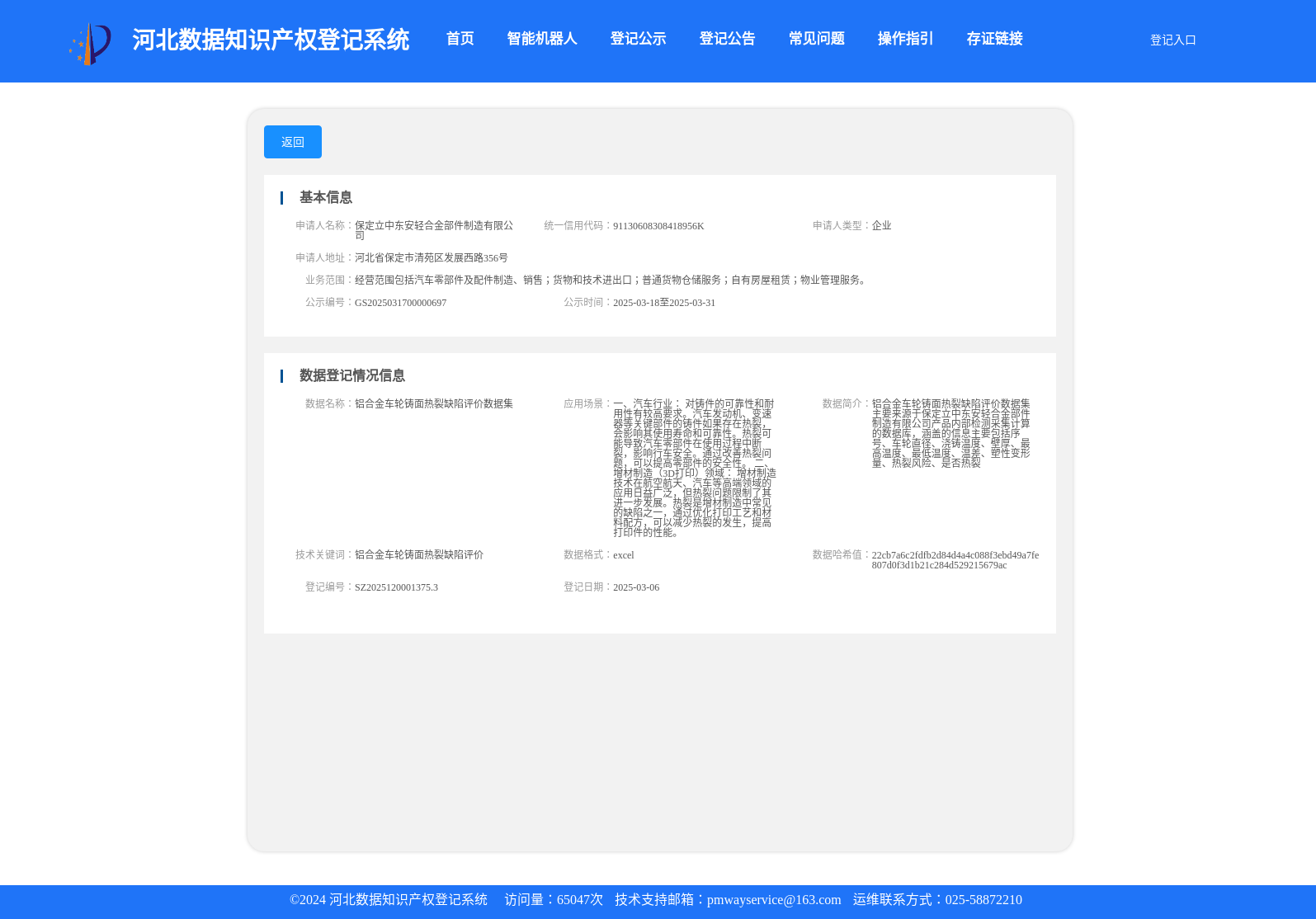Click the 公示时间 label
This screenshot has width=1316, height=919.
coord(587,302)
